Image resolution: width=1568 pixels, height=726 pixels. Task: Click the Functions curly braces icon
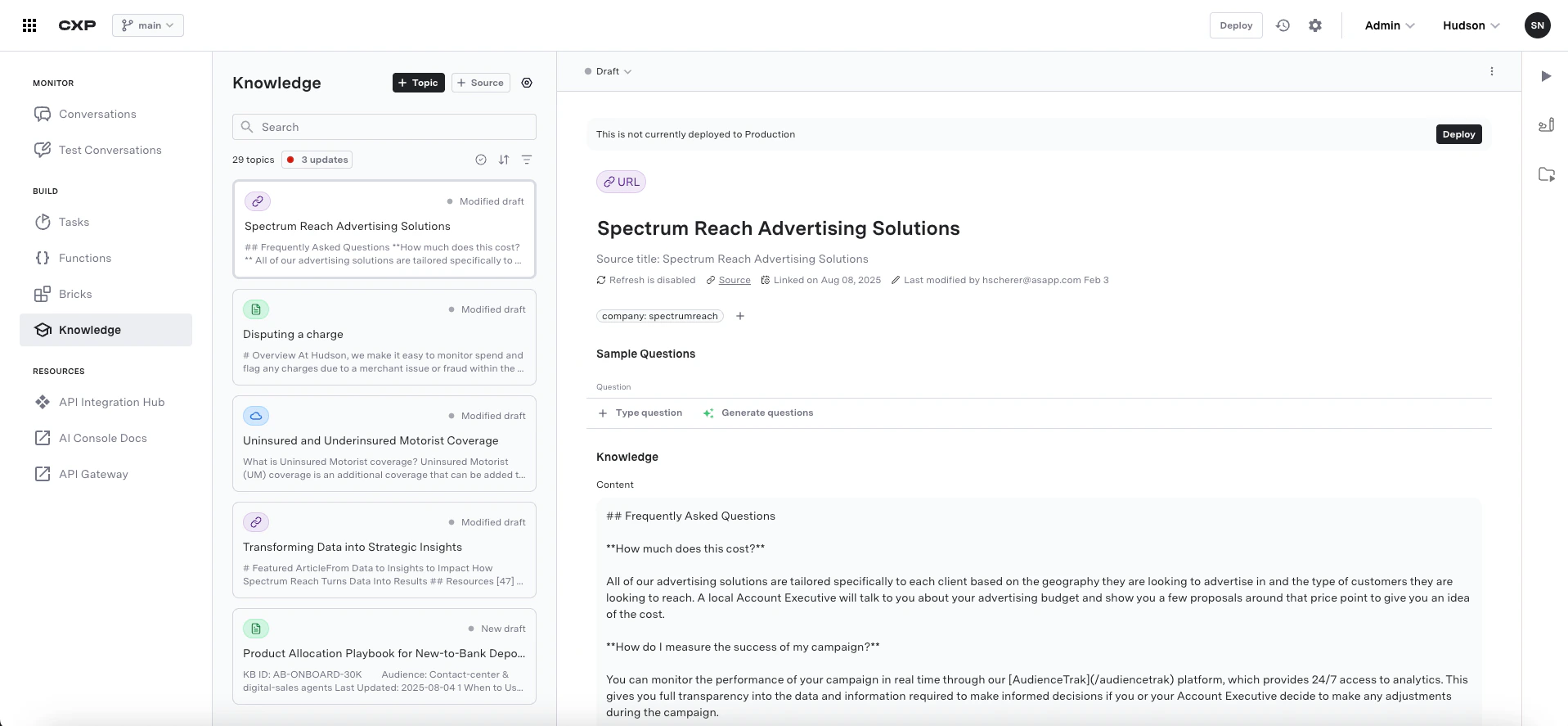click(x=43, y=258)
